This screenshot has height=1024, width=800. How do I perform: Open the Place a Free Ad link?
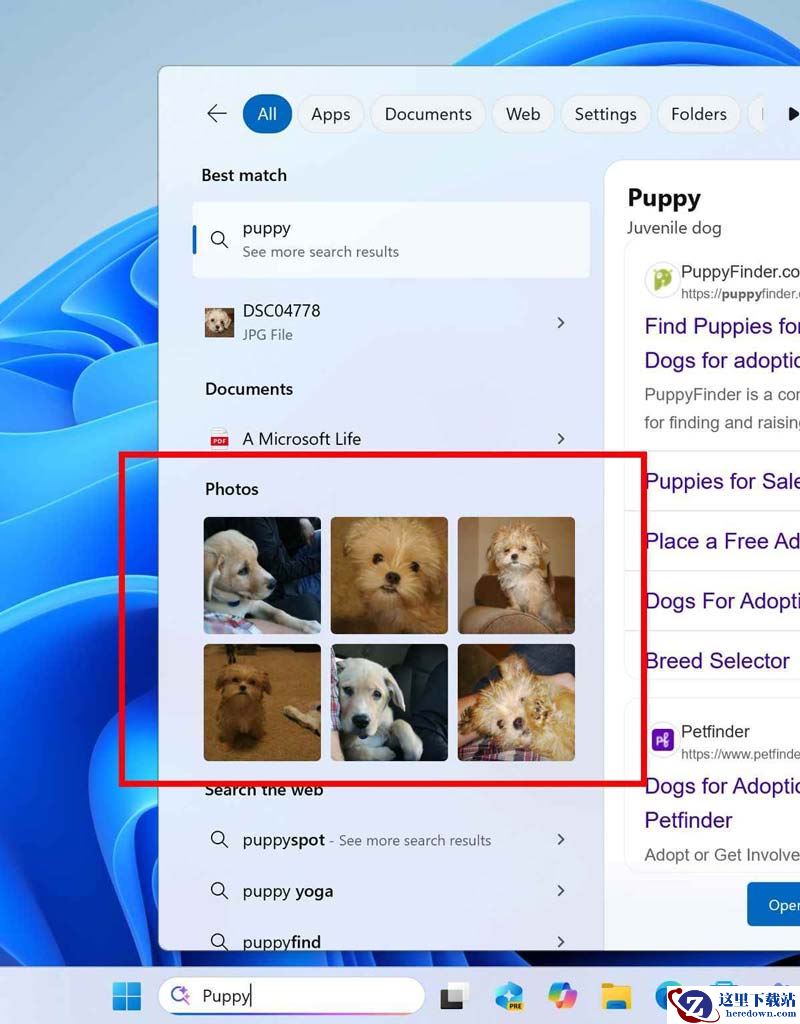722,541
